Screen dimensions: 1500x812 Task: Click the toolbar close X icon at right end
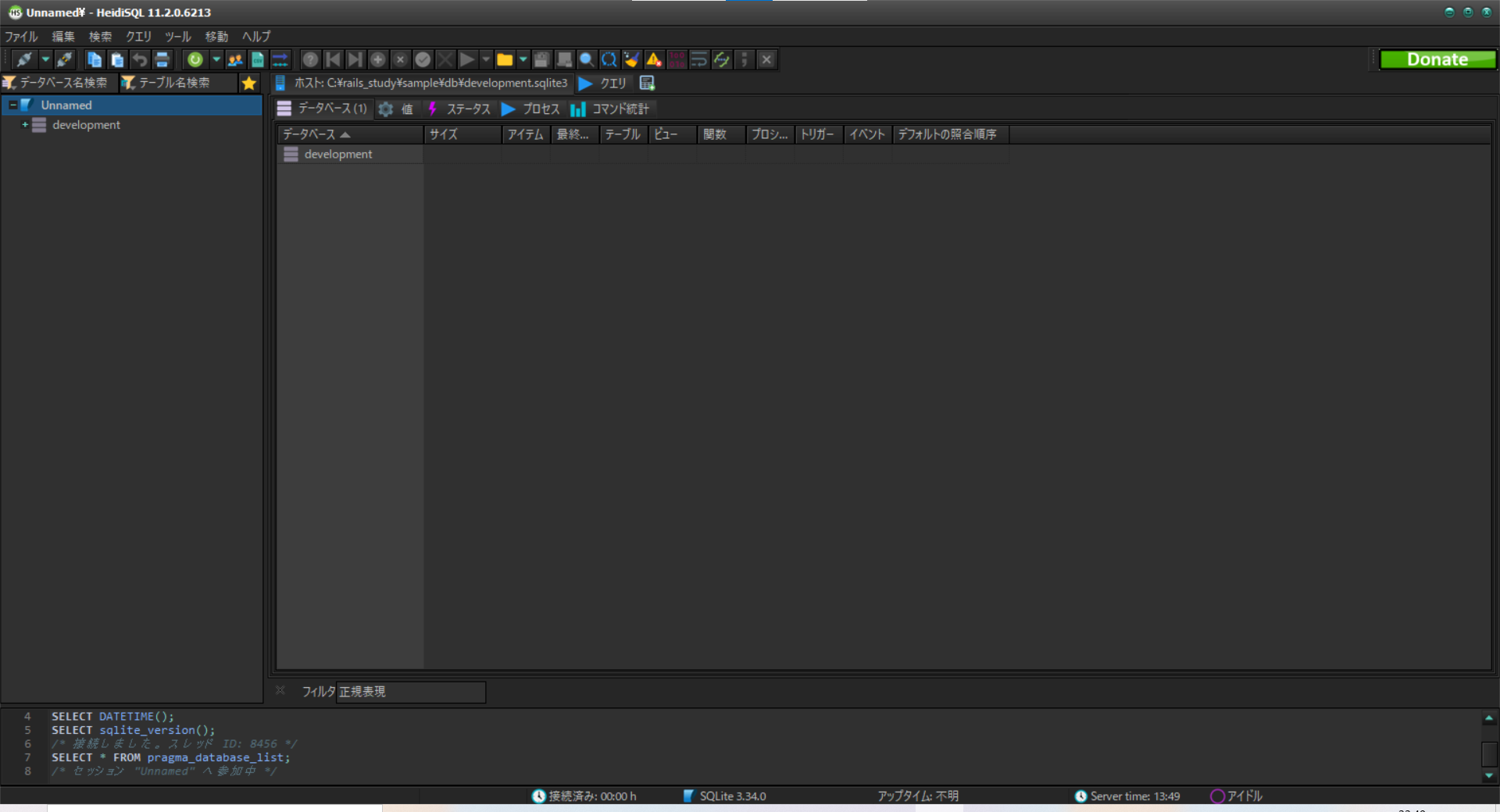pyautogui.click(x=767, y=59)
